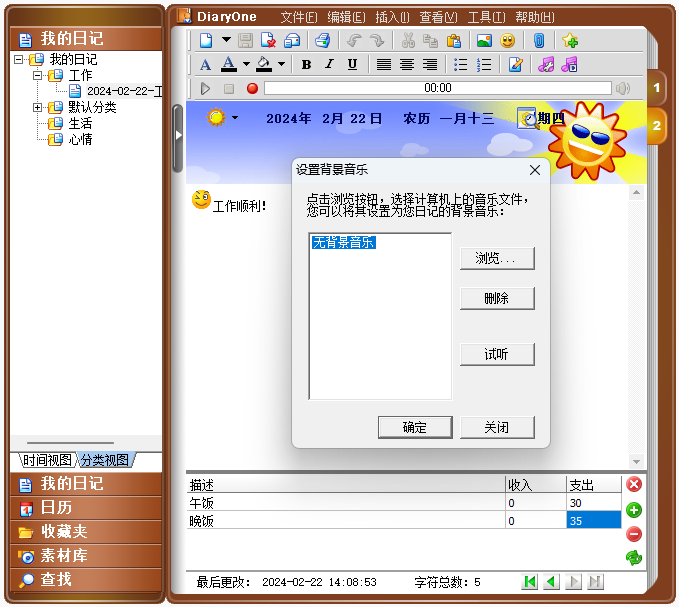Center-align the text
The height and width of the screenshot is (607, 679).
tap(407, 65)
